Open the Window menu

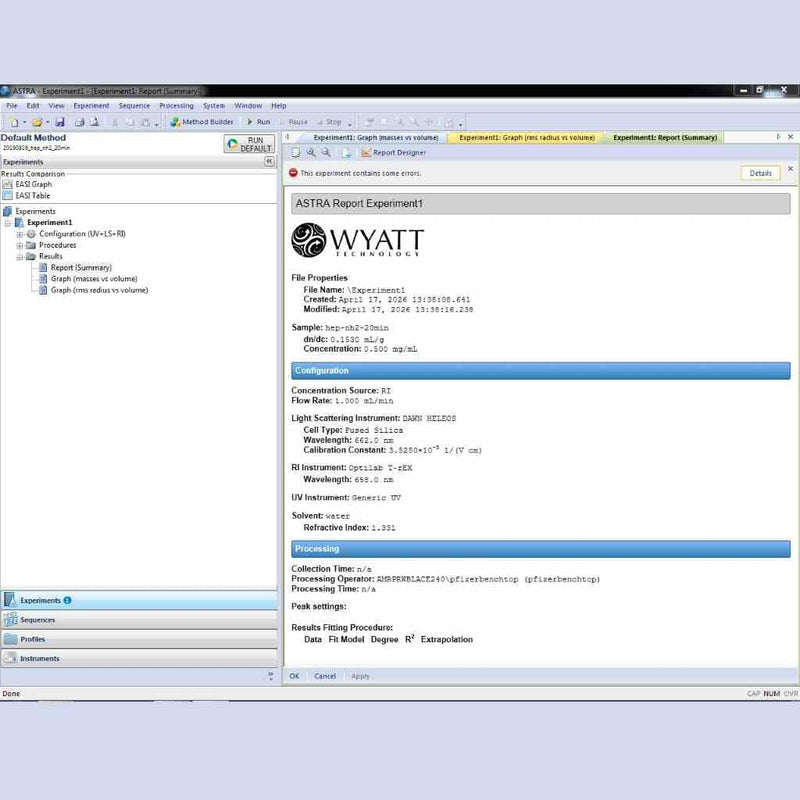248,106
